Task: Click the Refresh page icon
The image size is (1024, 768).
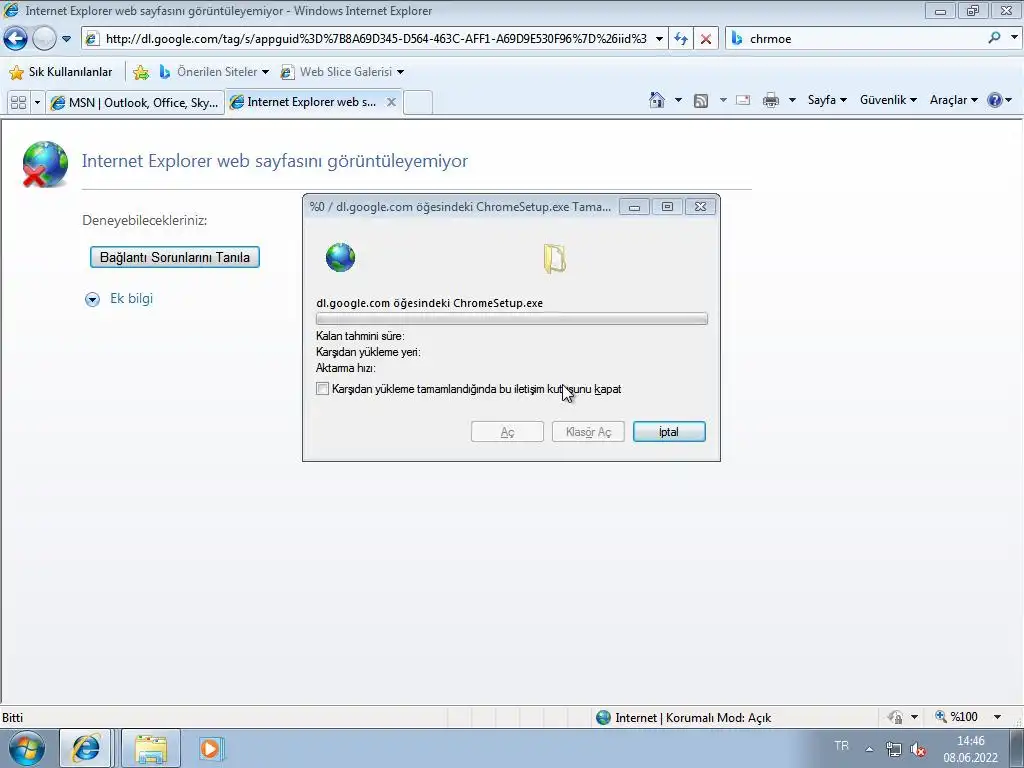Action: pos(681,39)
